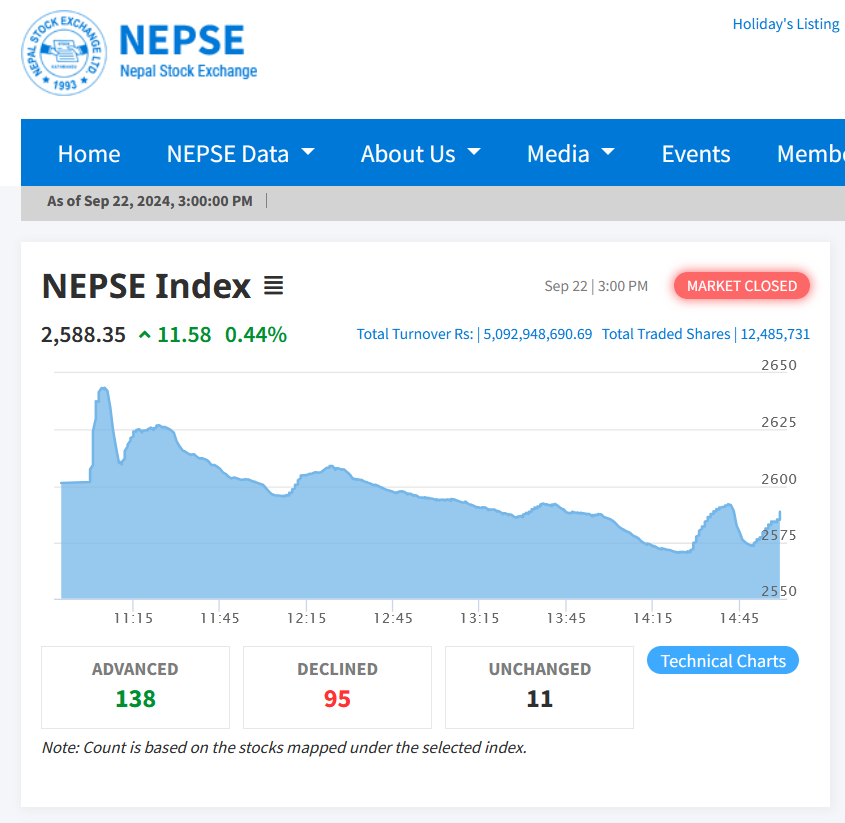Image resolution: width=845 pixels, height=823 pixels.
Task: Select the DECLINED 95 stocks card
Action: click(337, 687)
